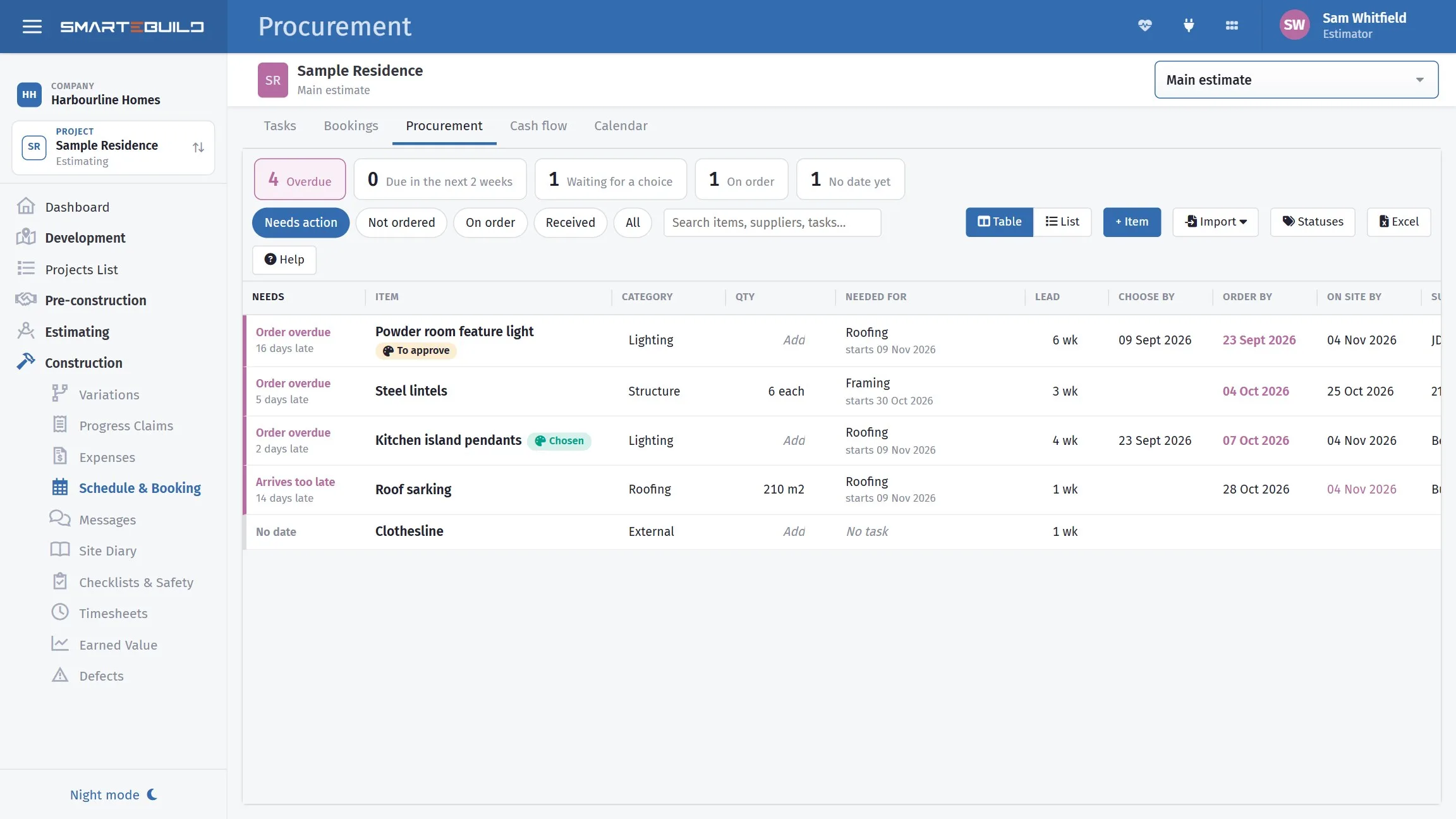Click the Dashboard home icon

26,207
